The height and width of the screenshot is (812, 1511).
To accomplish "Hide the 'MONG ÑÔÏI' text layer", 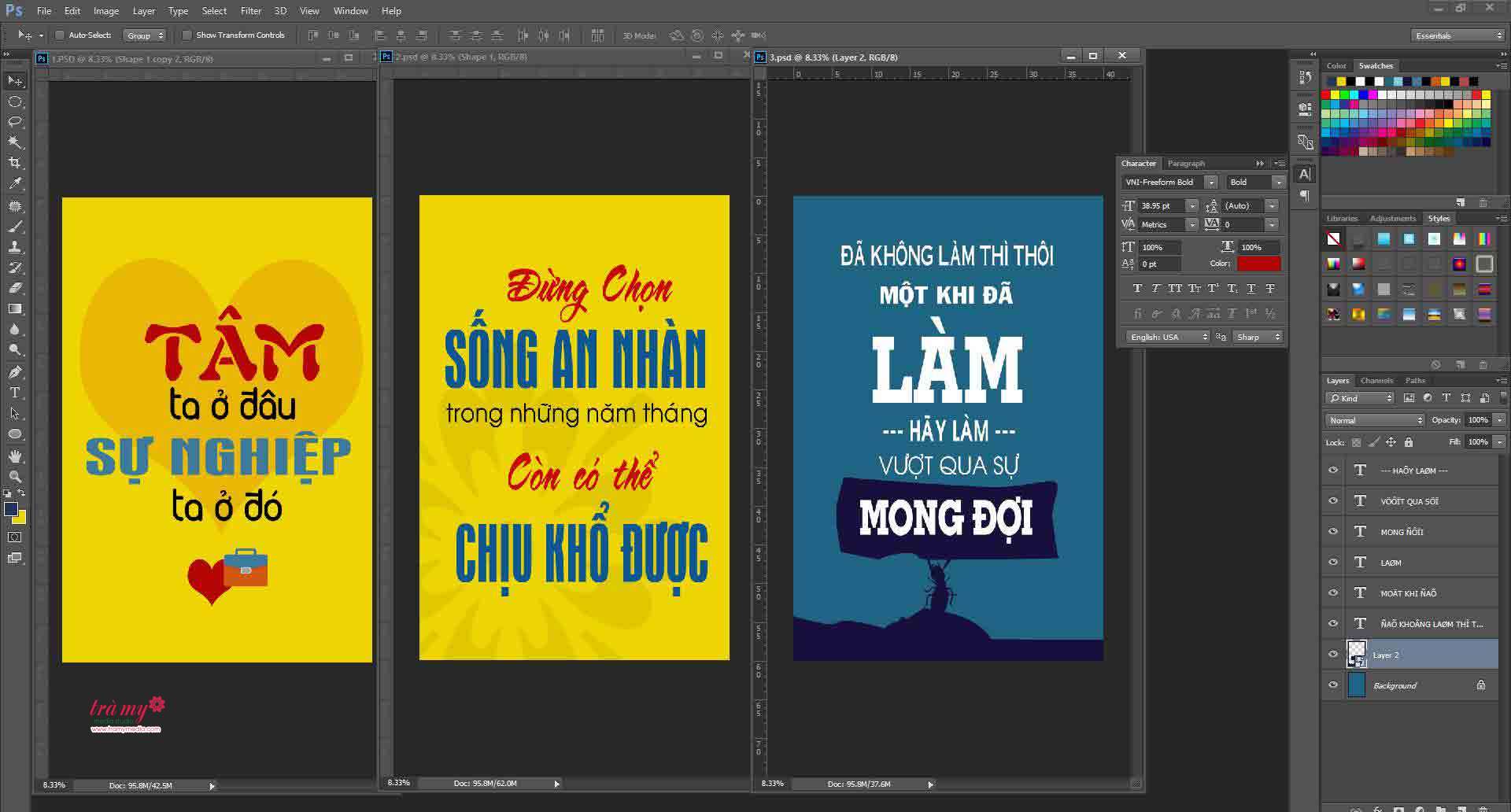I will (1333, 532).
